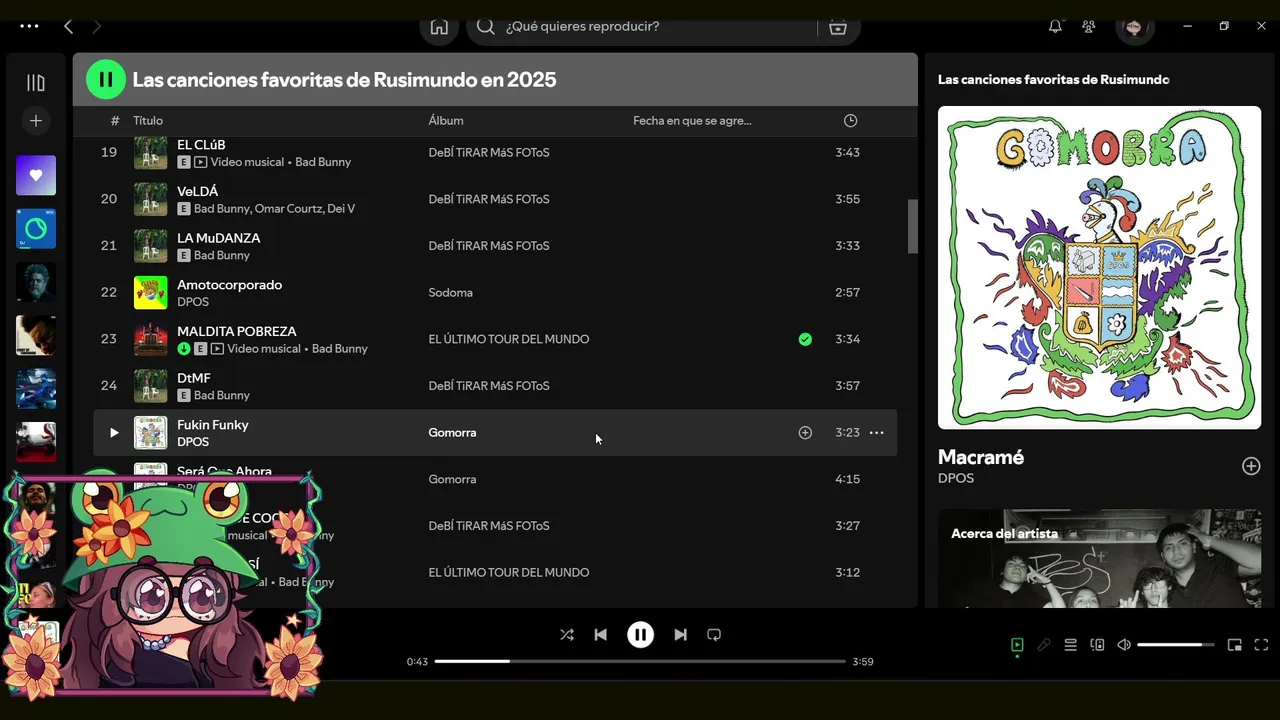
Task: Sort by 'Fecha en que se agre...' column
Action: click(692, 121)
